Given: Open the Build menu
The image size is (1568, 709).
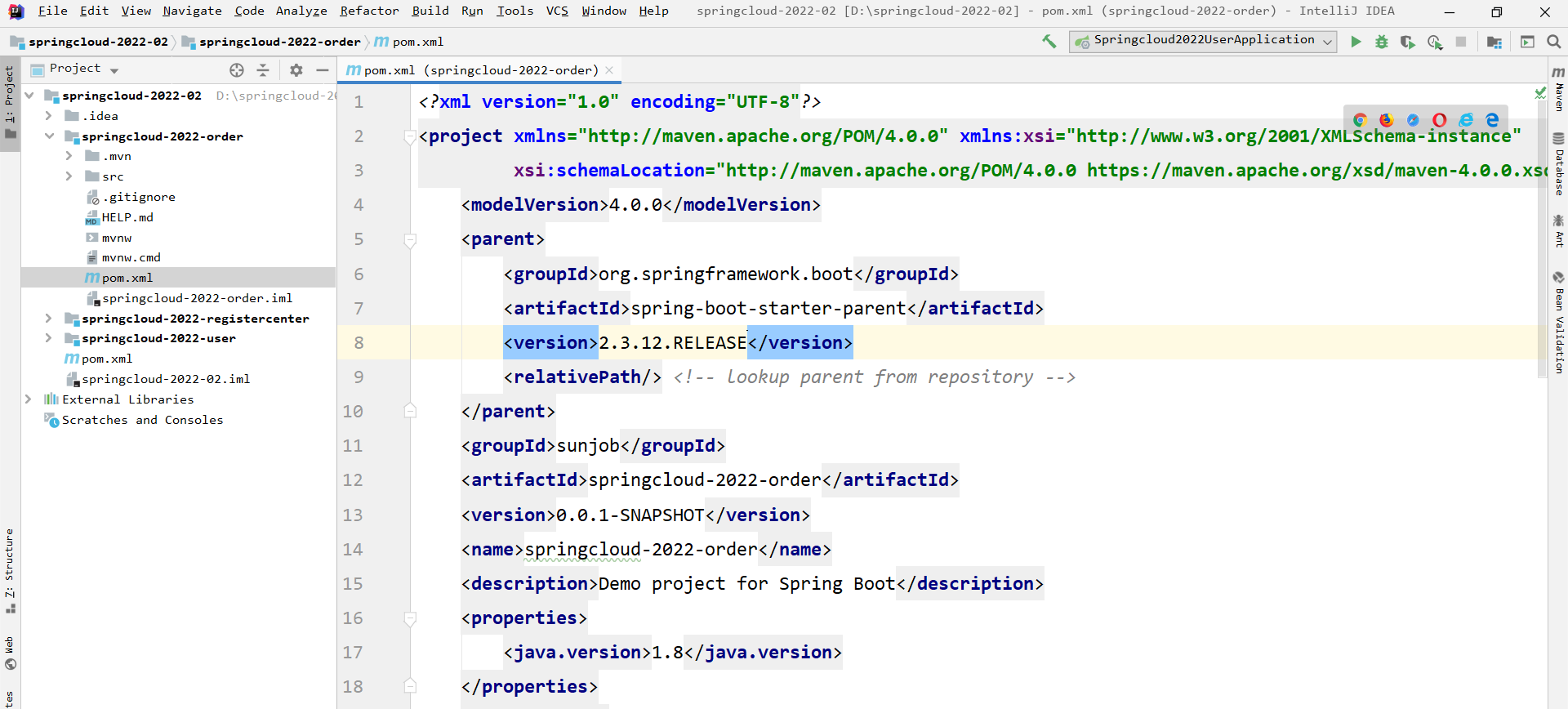Looking at the screenshot, I should coord(430,11).
